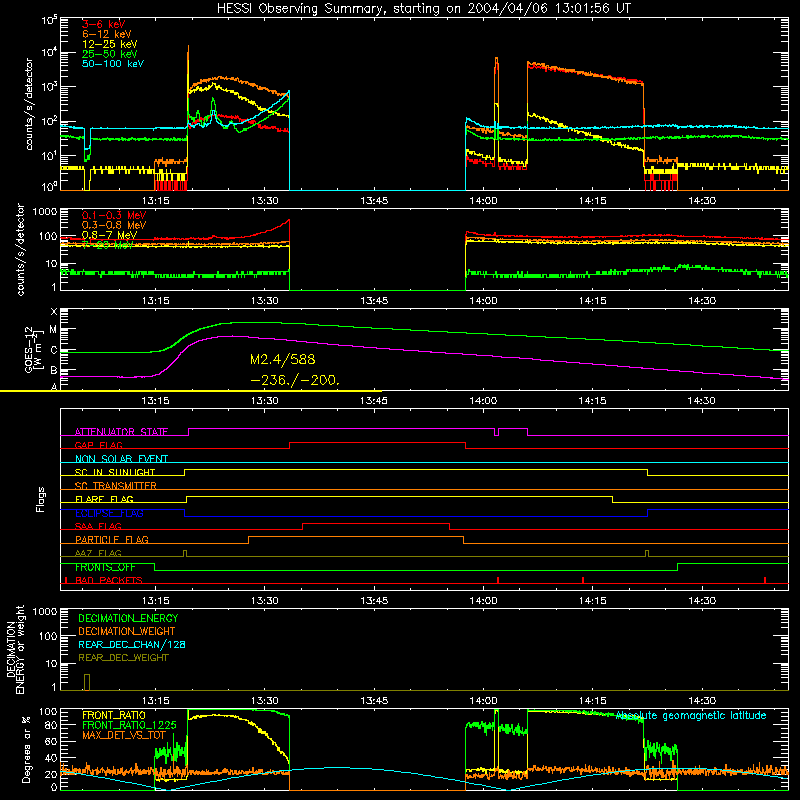Click the -236./-200. flare position annotation

pos(295,381)
